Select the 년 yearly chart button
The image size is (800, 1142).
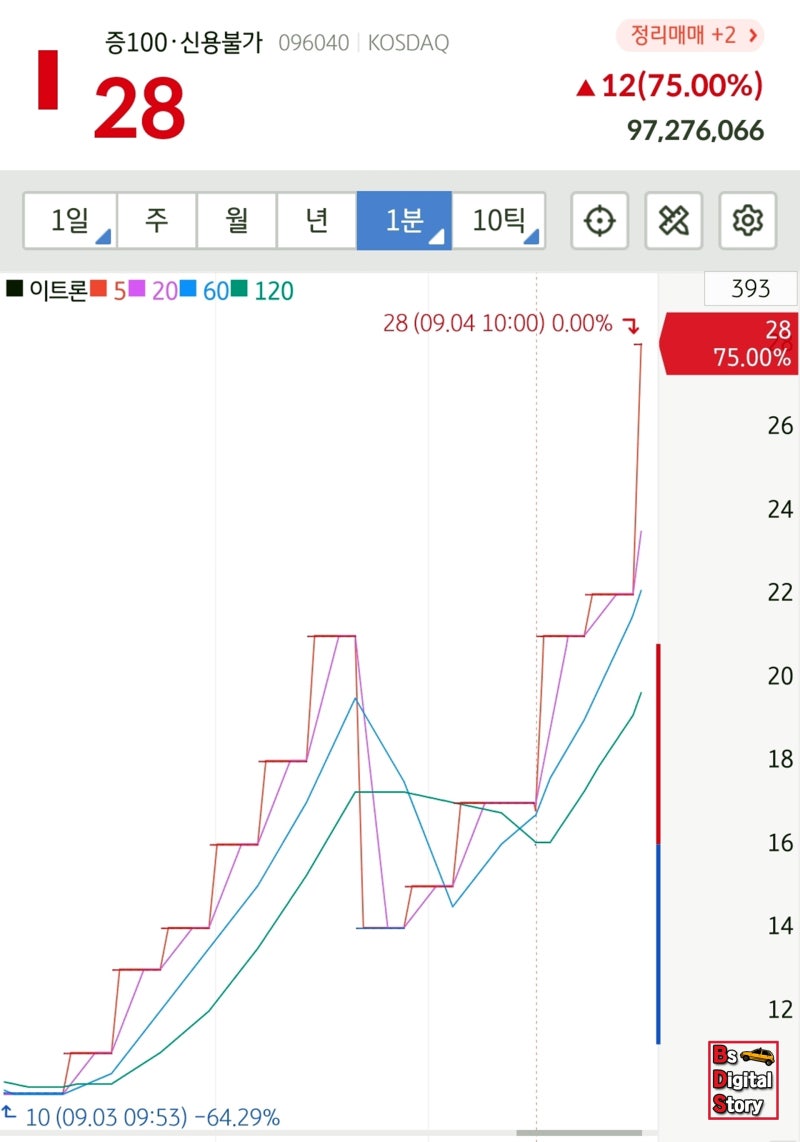(317, 221)
